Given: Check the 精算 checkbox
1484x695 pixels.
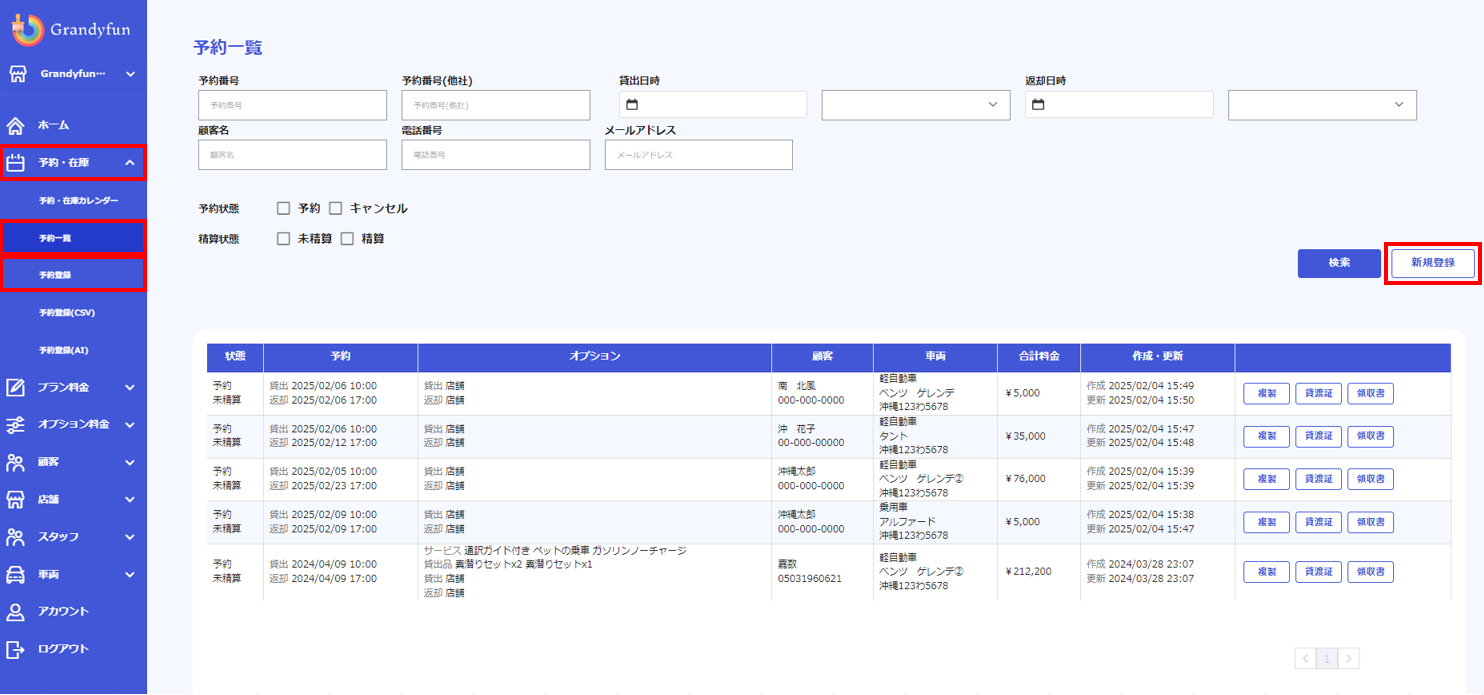Looking at the screenshot, I should click(348, 239).
